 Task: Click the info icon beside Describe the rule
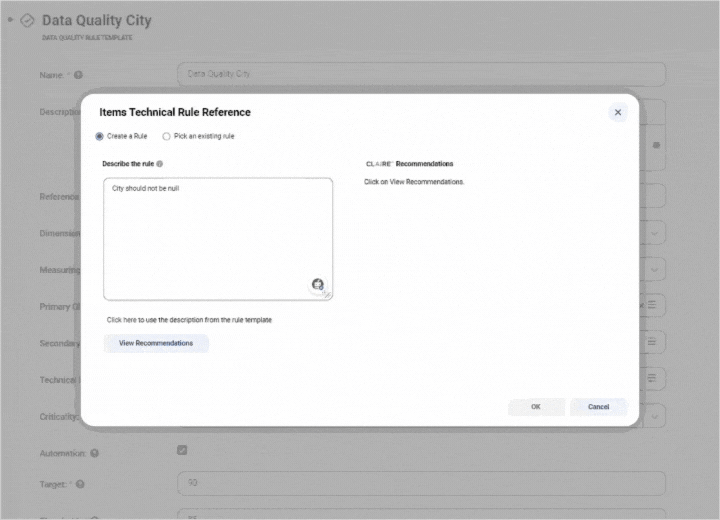pyautogui.click(x=160, y=164)
